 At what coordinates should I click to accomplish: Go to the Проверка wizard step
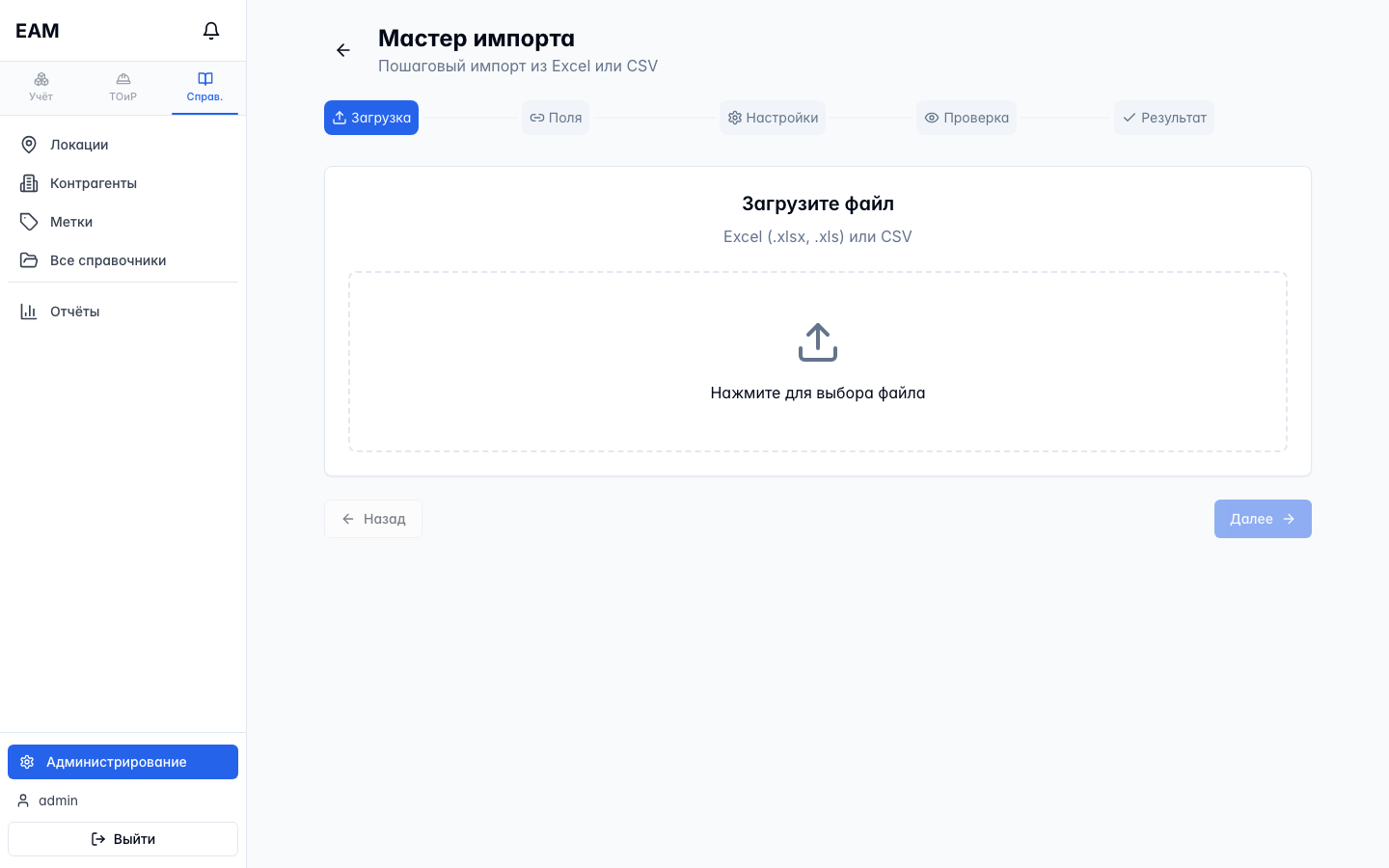coord(967,118)
